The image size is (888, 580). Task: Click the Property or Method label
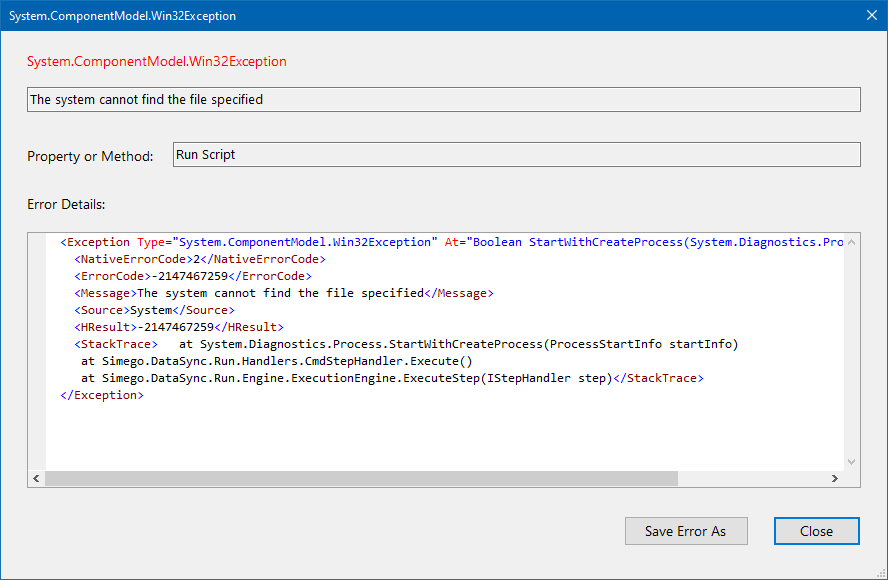(90, 156)
